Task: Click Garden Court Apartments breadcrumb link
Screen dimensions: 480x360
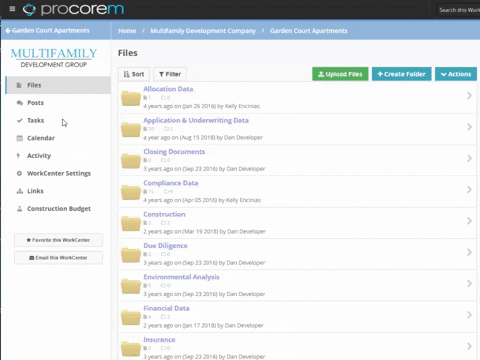Action: pyautogui.click(x=309, y=31)
